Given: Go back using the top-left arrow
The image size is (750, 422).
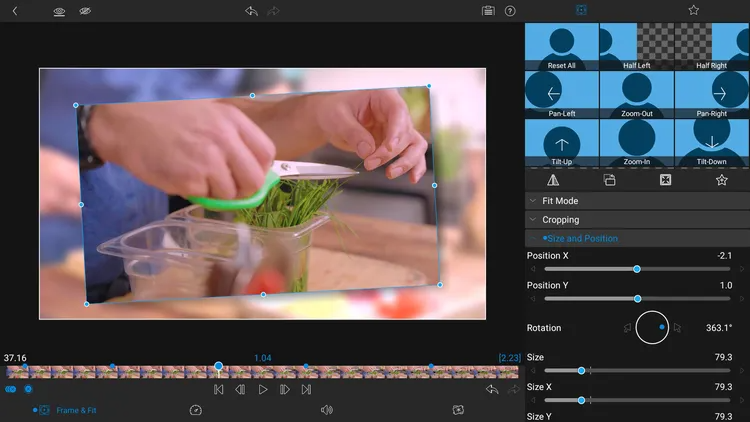Looking at the screenshot, I should coord(15,11).
